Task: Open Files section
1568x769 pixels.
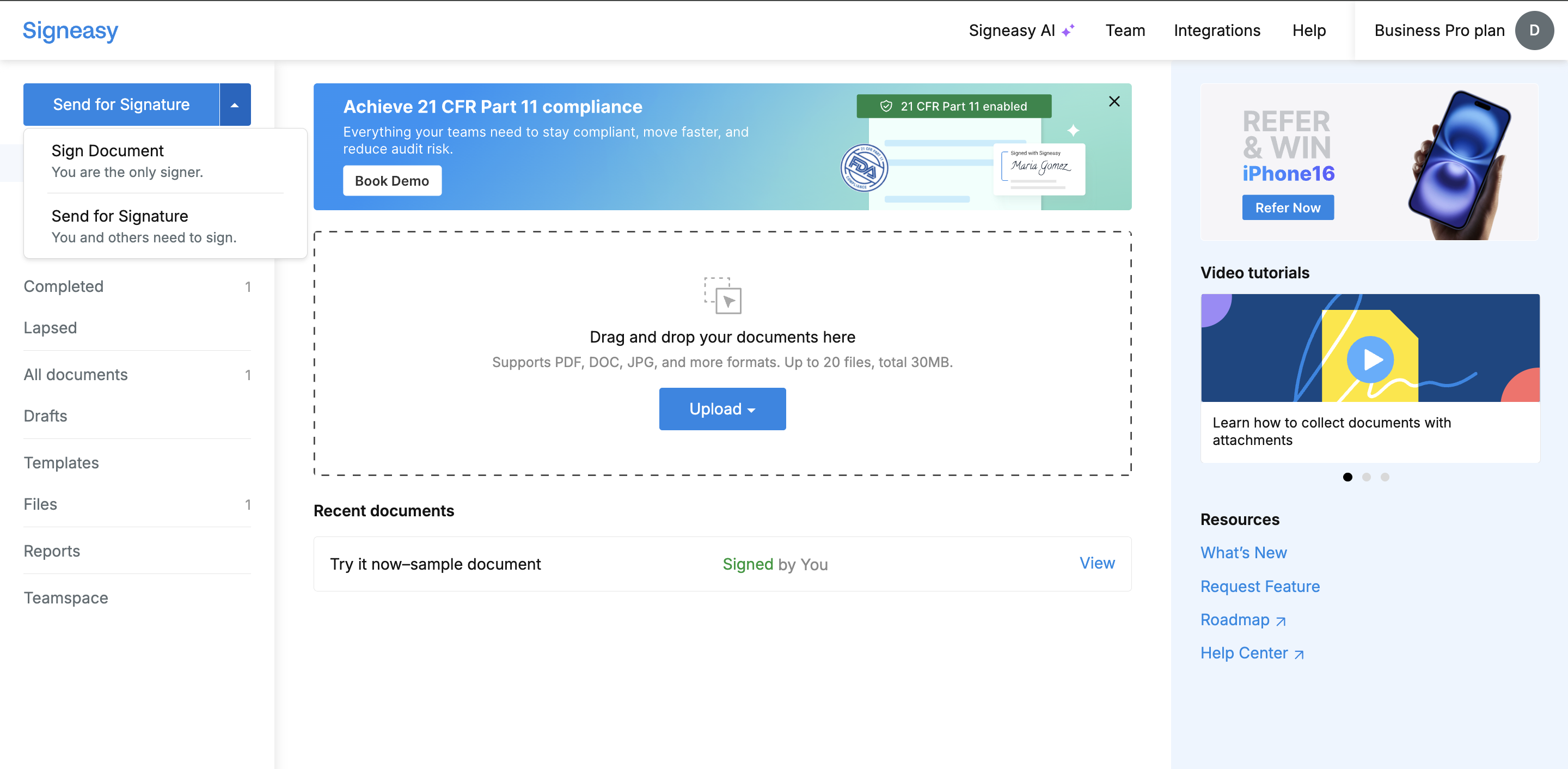Action: coord(137,504)
